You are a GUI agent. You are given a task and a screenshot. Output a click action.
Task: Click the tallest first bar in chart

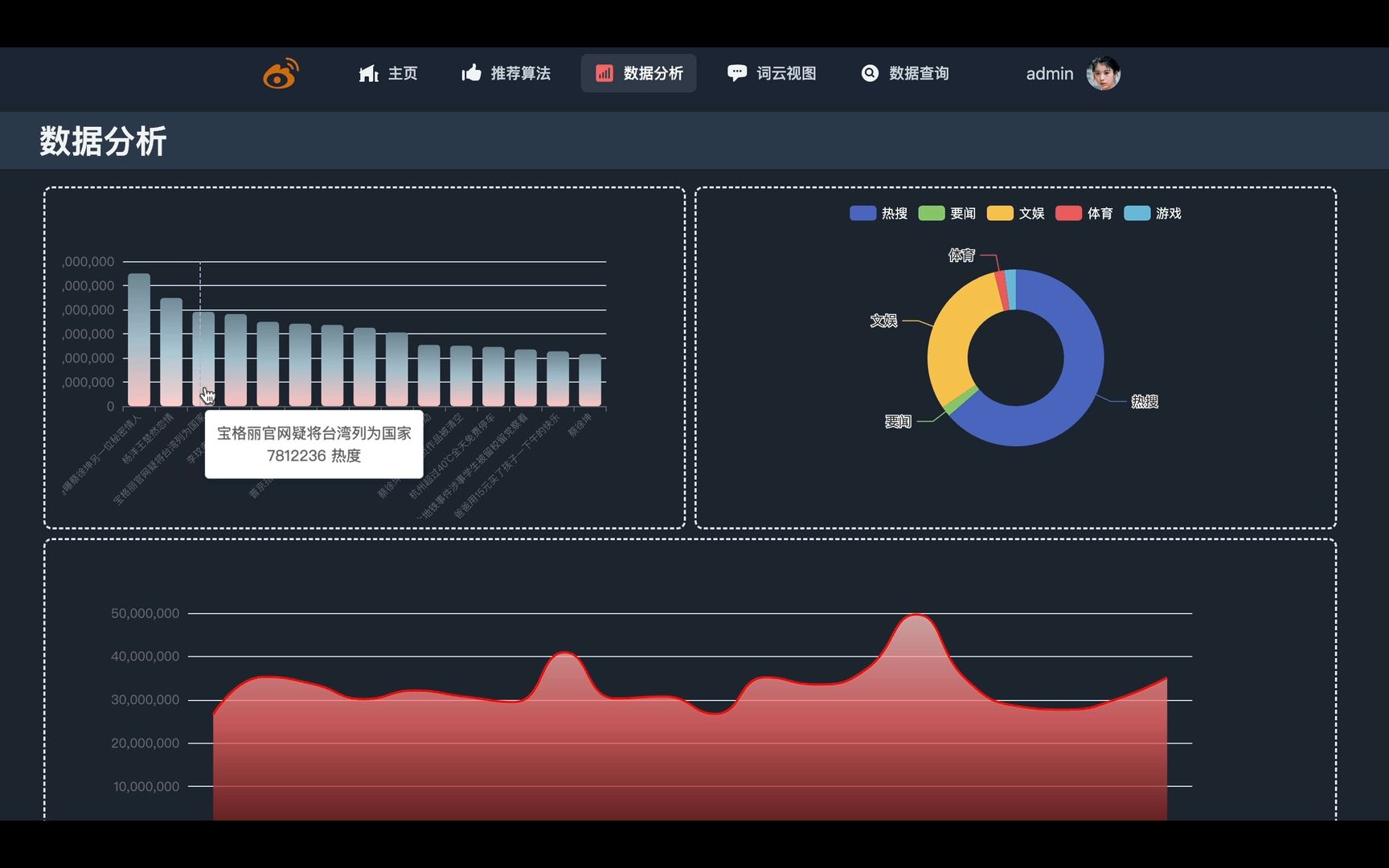(x=139, y=340)
